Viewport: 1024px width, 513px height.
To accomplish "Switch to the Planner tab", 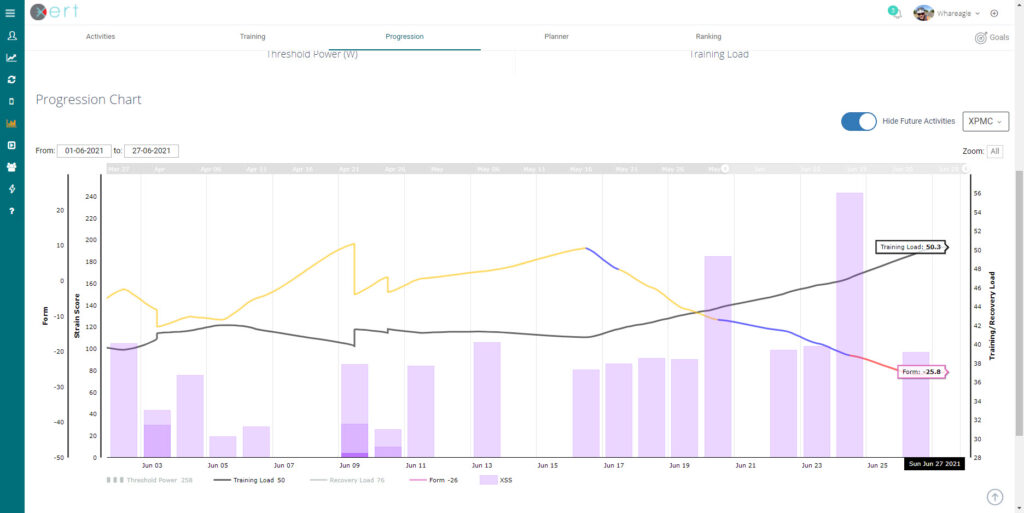I will coord(556,36).
